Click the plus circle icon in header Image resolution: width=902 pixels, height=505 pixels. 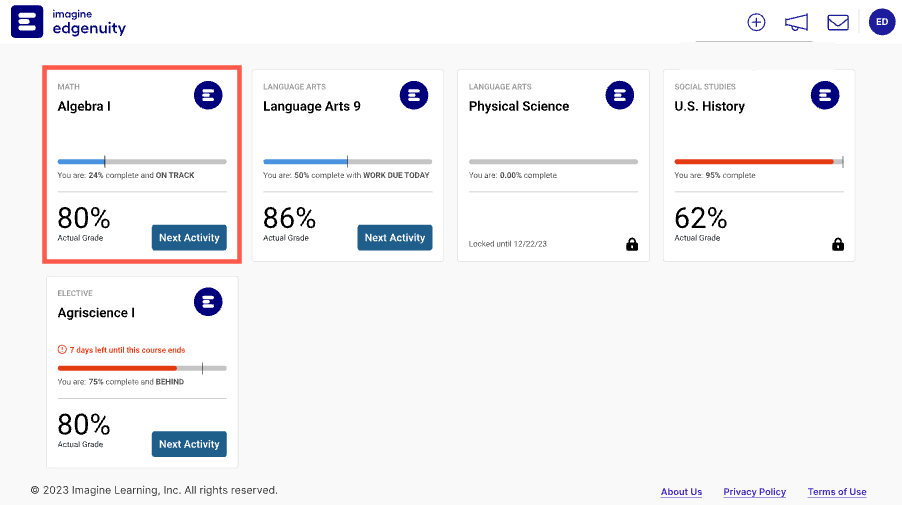point(756,22)
